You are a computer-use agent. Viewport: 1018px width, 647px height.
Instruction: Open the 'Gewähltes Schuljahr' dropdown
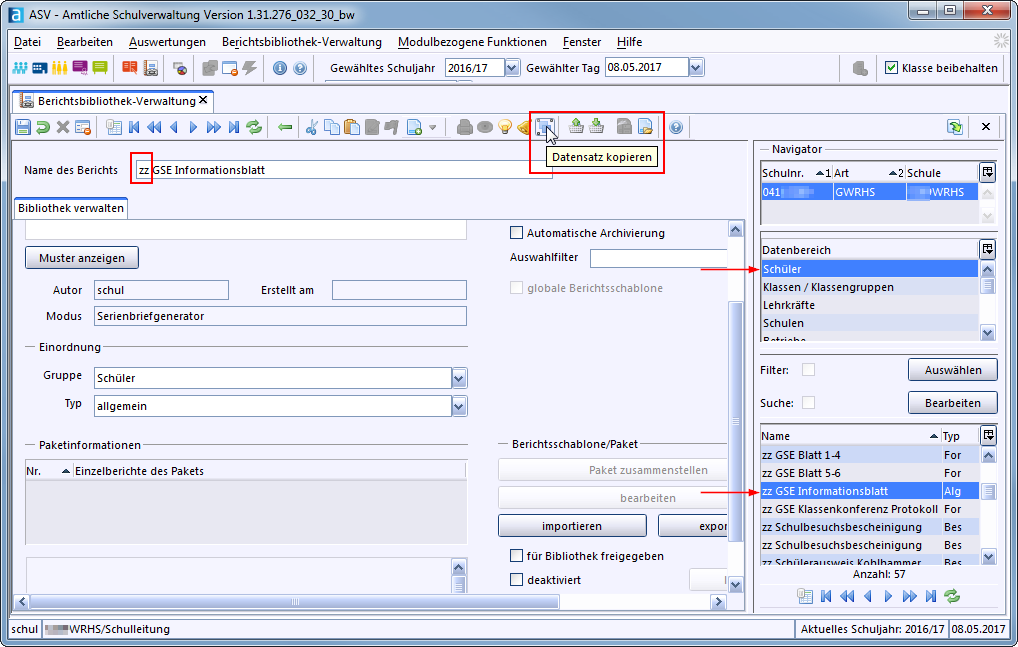pyautogui.click(x=512, y=68)
